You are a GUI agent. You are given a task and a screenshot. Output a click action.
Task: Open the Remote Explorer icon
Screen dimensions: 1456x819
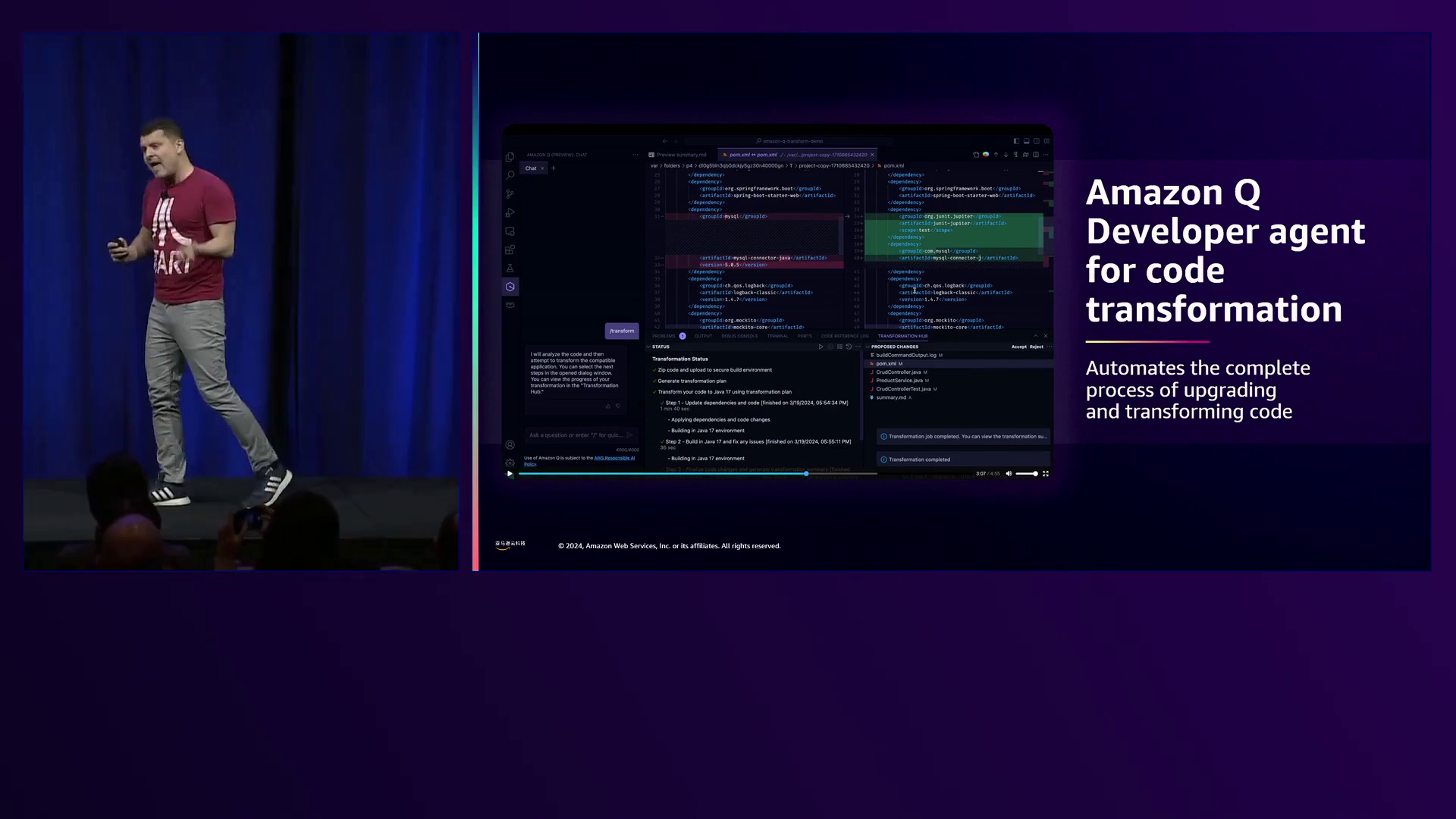click(510, 231)
